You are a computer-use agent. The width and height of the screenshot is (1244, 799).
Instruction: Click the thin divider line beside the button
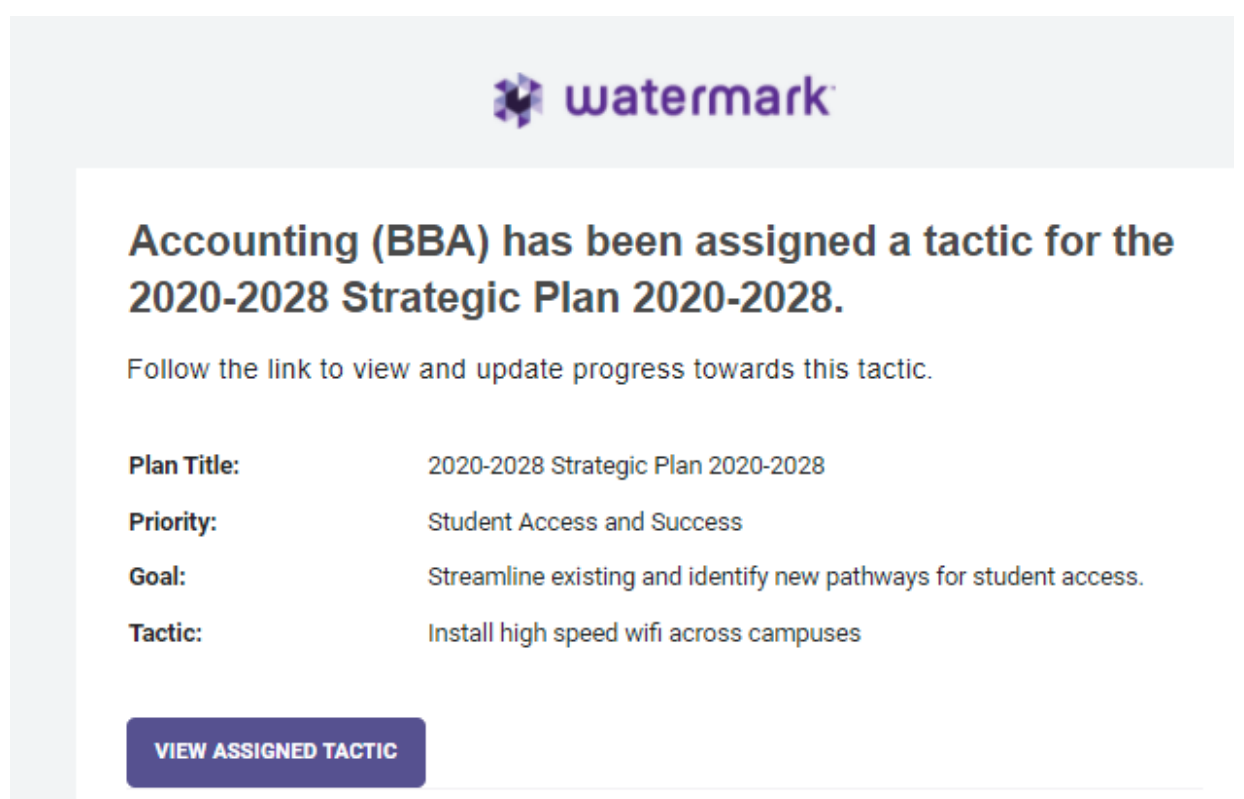pyautogui.click(x=814, y=789)
